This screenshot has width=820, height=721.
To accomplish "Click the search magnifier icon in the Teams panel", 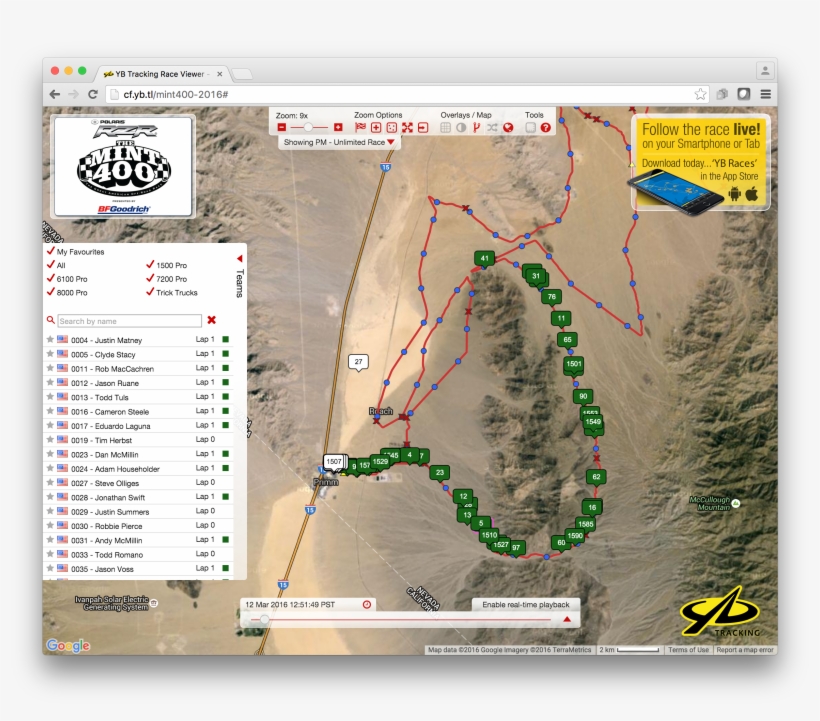I will [x=51, y=320].
